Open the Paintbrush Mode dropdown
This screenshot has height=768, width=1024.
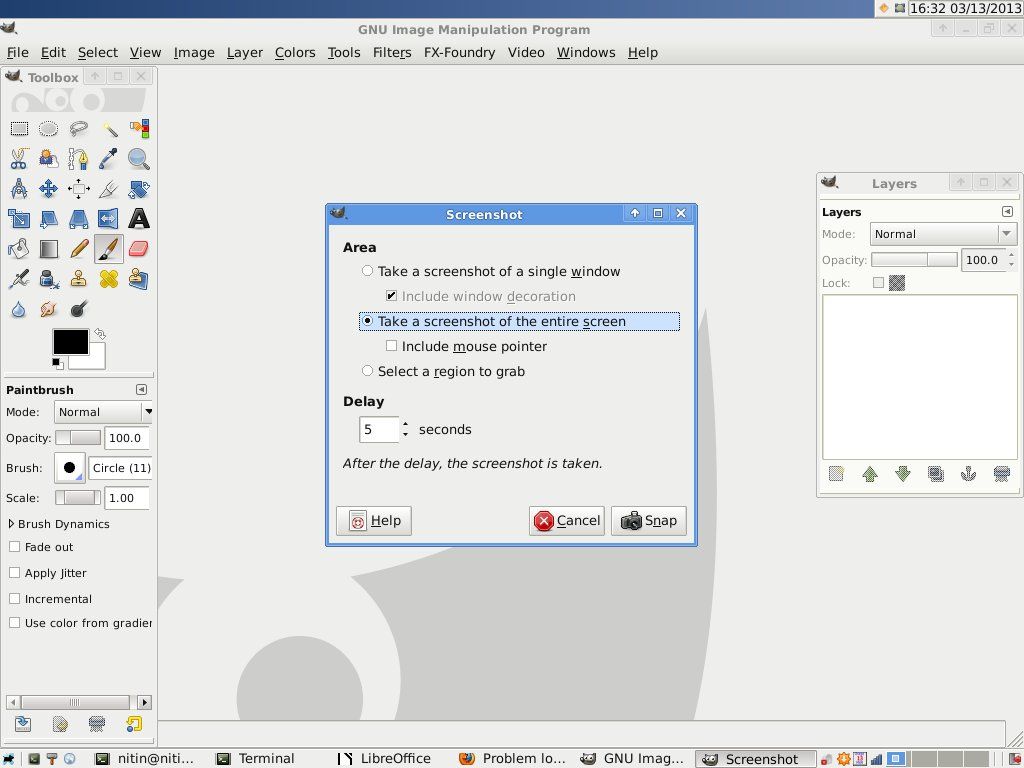pyautogui.click(x=104, y=412)
